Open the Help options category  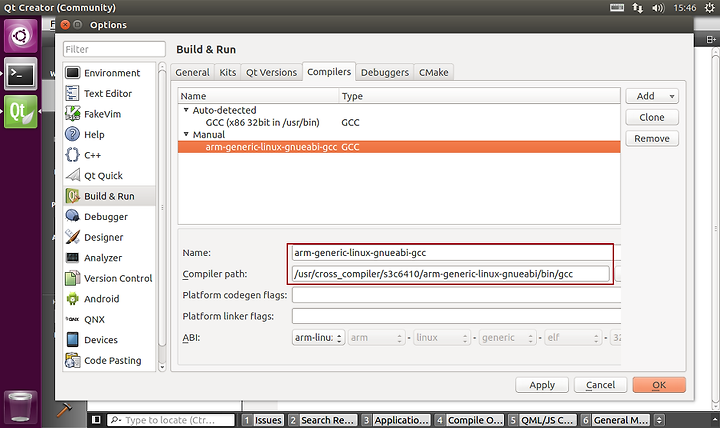click(x=109, y=135)
